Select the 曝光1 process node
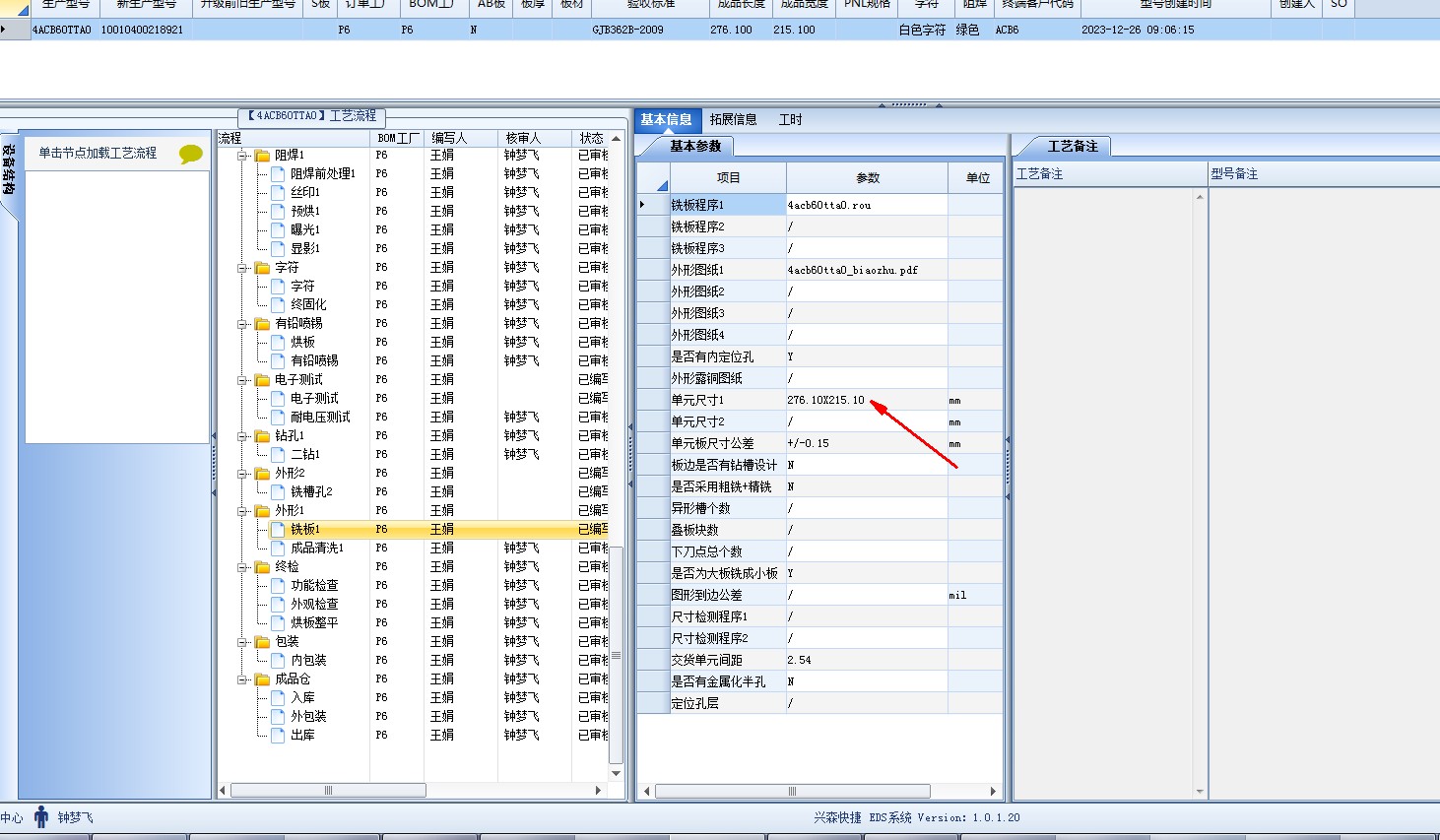 (x=305, y=230)
